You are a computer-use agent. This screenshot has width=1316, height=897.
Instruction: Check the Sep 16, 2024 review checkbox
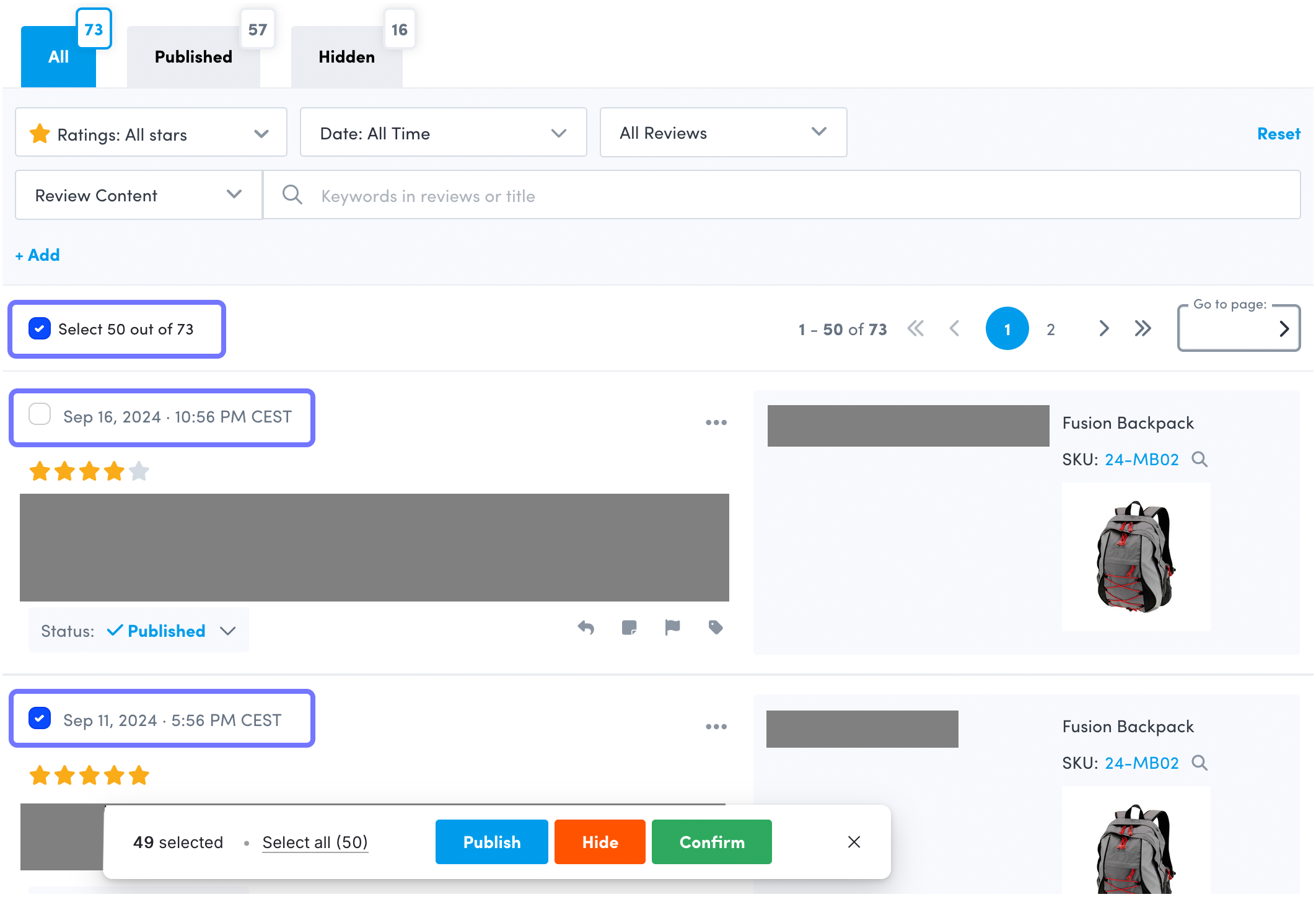(x=40, y=414)
